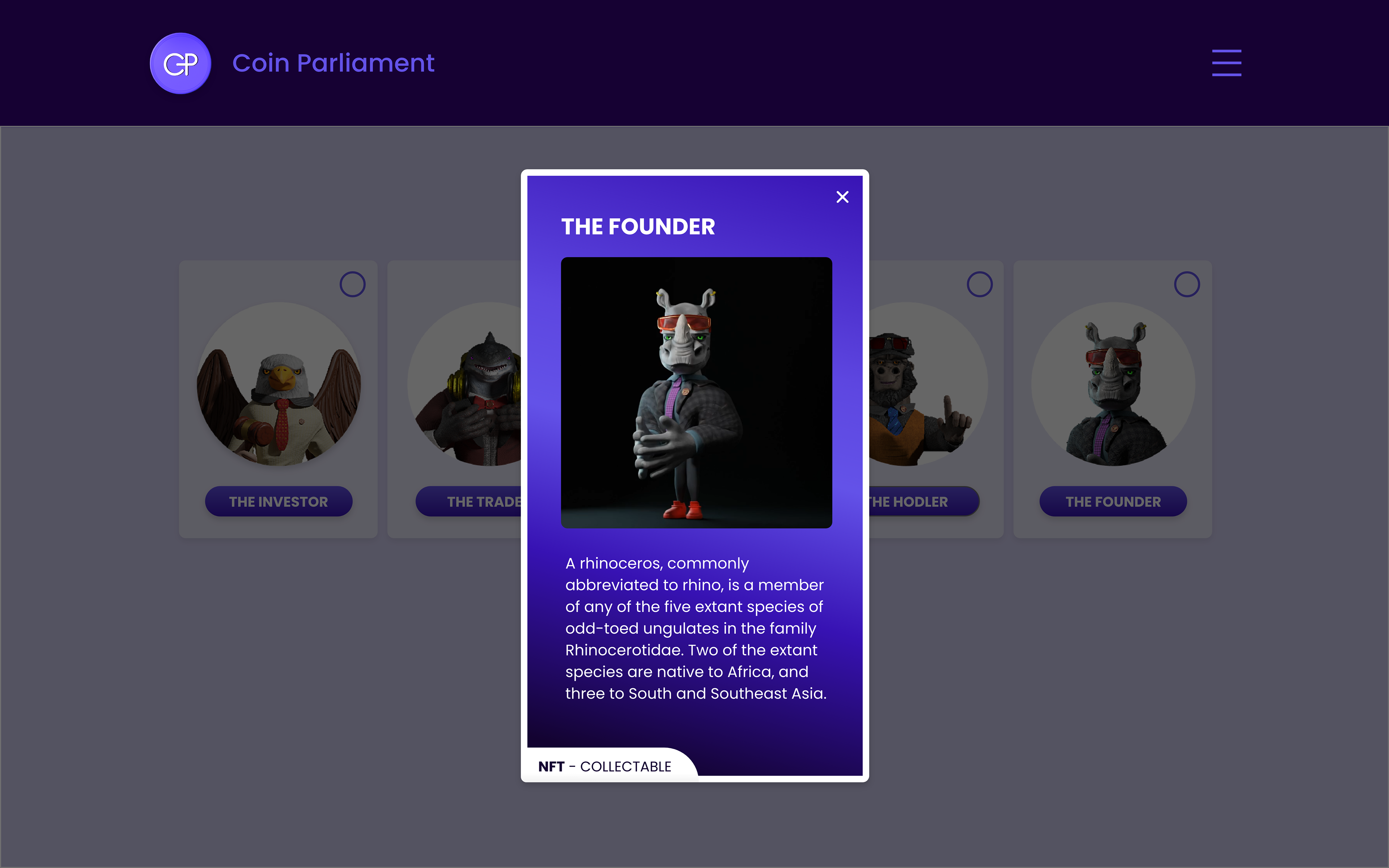1389x868 pixels.
Task: Click the shark Trader avatar
Action: (x=464, y=384)
